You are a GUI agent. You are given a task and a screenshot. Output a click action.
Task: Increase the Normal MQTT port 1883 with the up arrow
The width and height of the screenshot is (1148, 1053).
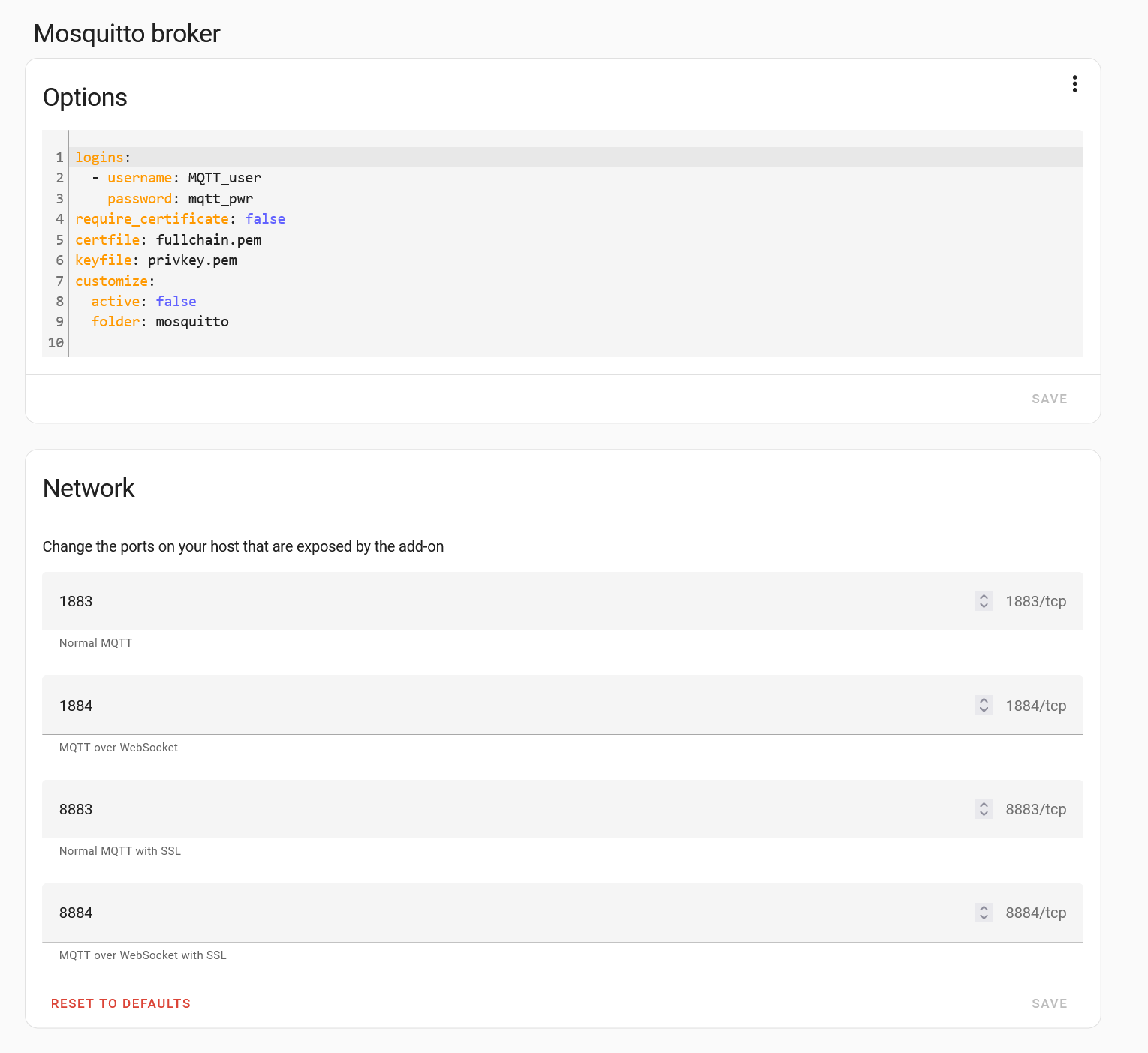[x=984, y=597]
